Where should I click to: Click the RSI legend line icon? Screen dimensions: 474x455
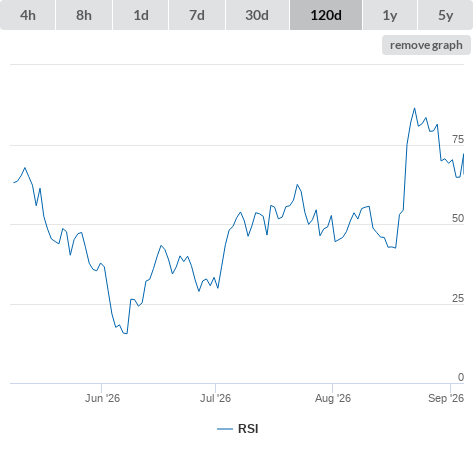[225, 429]
